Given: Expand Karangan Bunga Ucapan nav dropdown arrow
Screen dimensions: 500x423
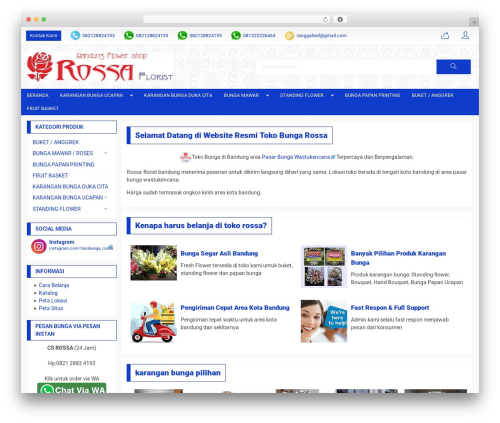Looking at the screenshot, I should (131, 96).
